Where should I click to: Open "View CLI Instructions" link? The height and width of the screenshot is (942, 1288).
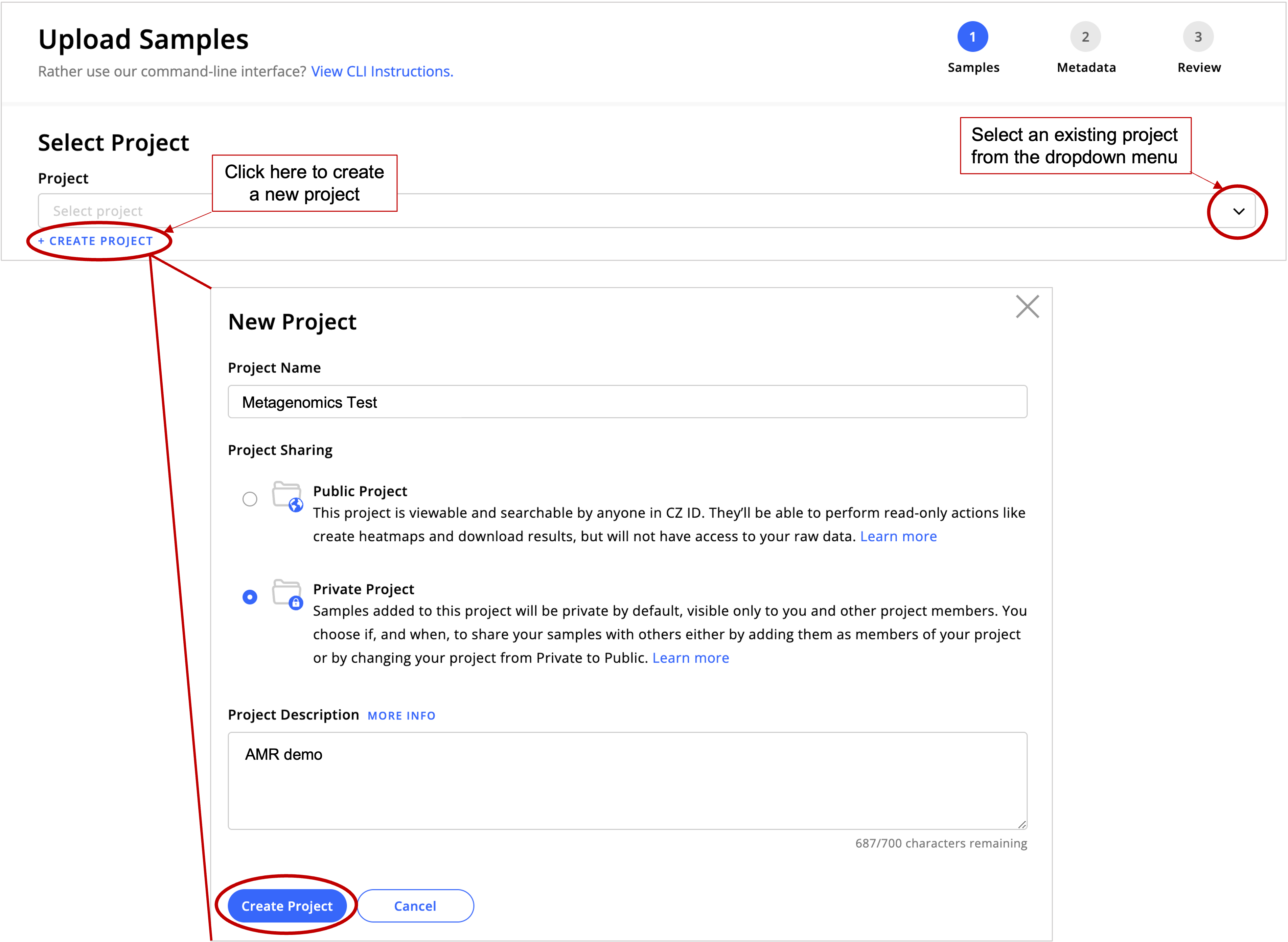coord(382,71)
